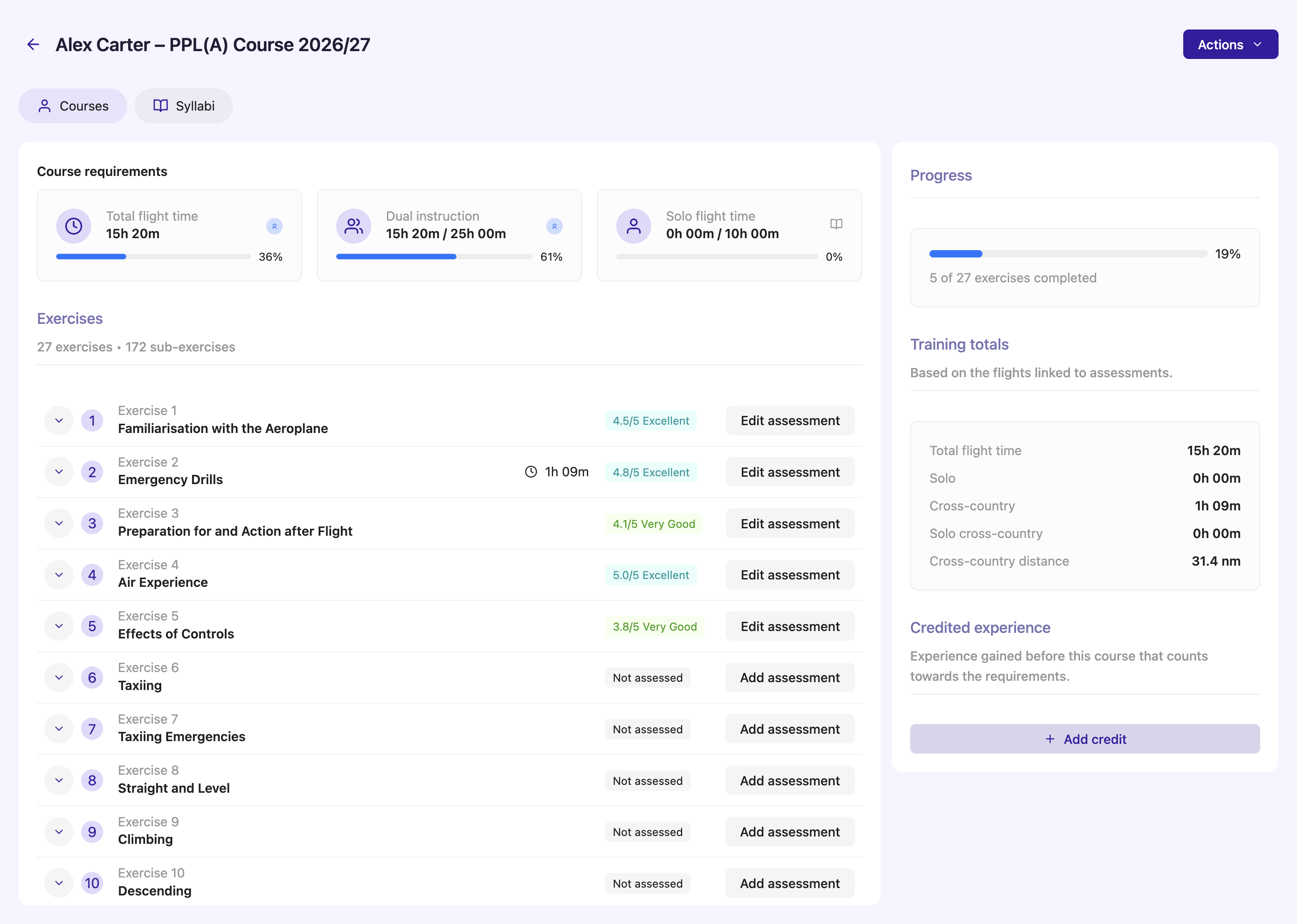
Task: Expand Exercise 8 Straight and Level
Action: tap(58, 781)
